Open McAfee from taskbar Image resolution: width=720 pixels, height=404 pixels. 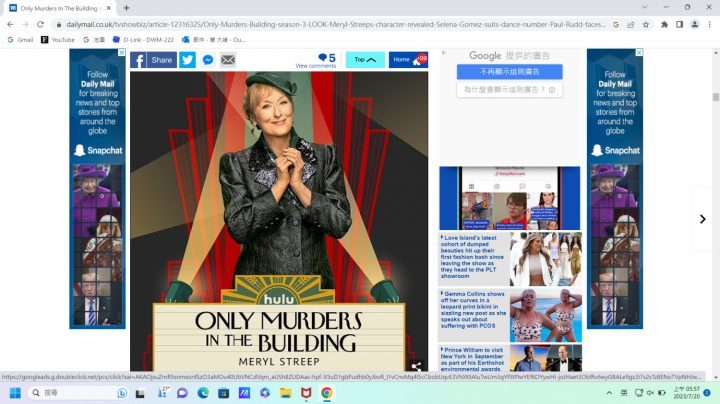tap(306, 393)
